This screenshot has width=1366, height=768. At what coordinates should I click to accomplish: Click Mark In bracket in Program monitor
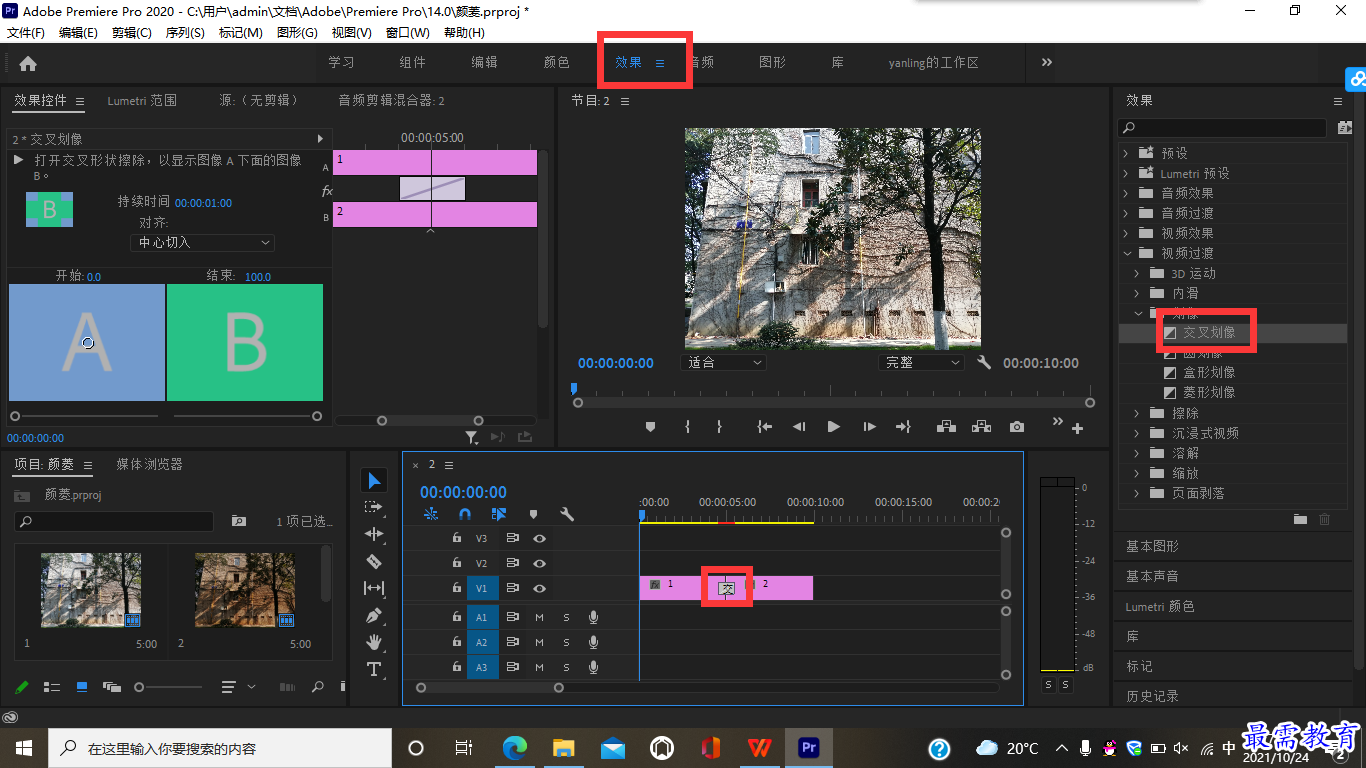687,427
